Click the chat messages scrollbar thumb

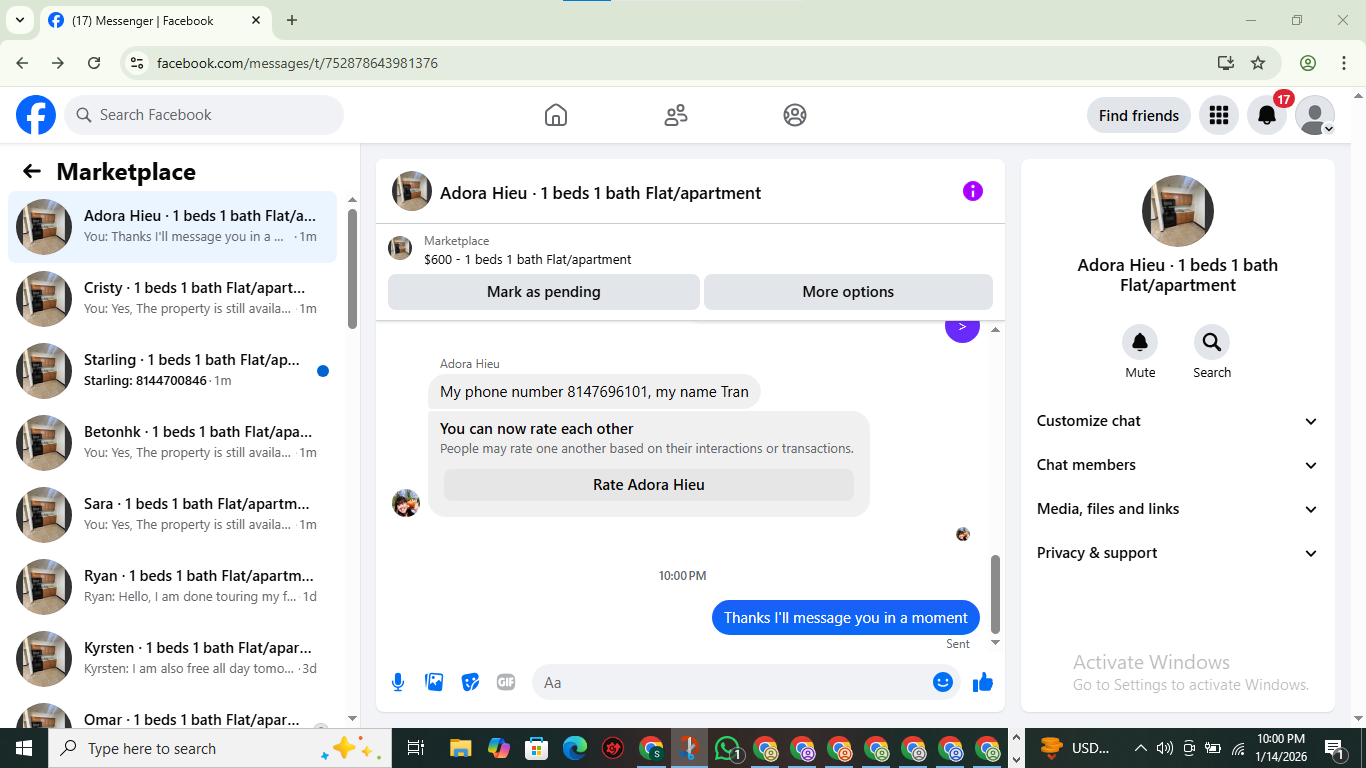click(995, 594)
